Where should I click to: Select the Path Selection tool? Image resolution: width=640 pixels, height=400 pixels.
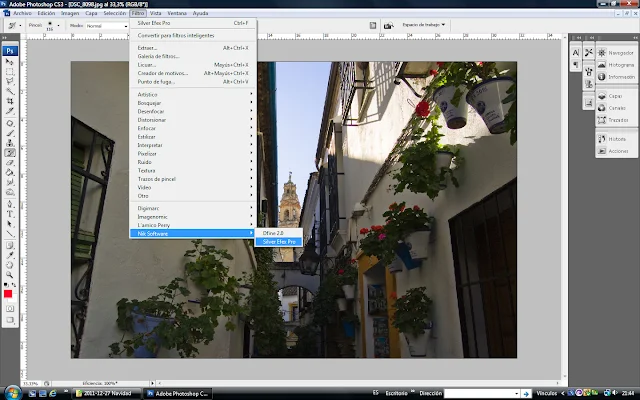pos(10,224)
